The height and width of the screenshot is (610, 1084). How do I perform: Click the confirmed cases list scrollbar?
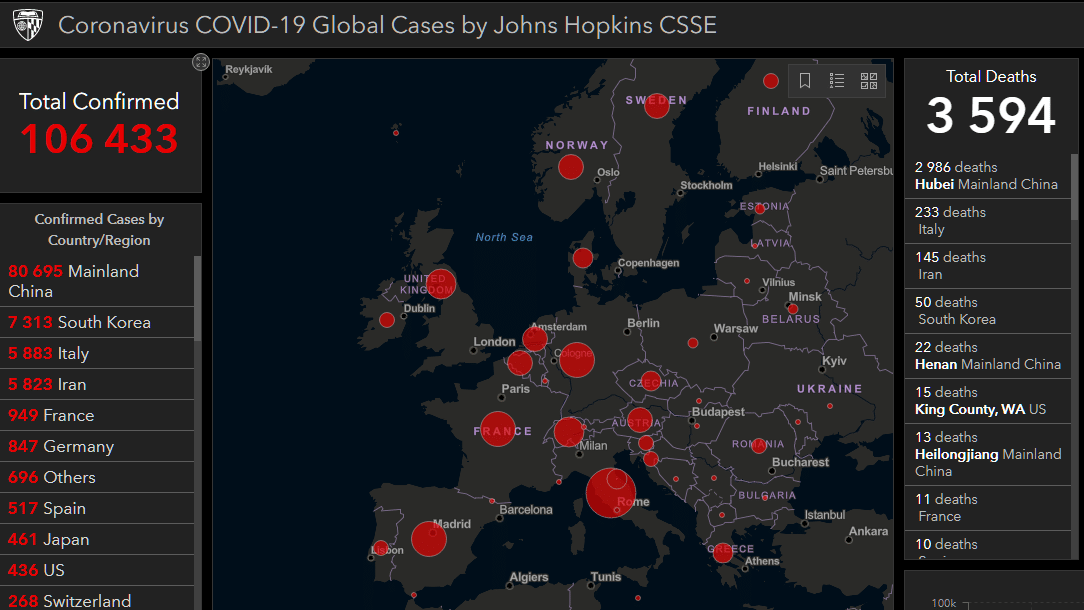click(197, 300)
